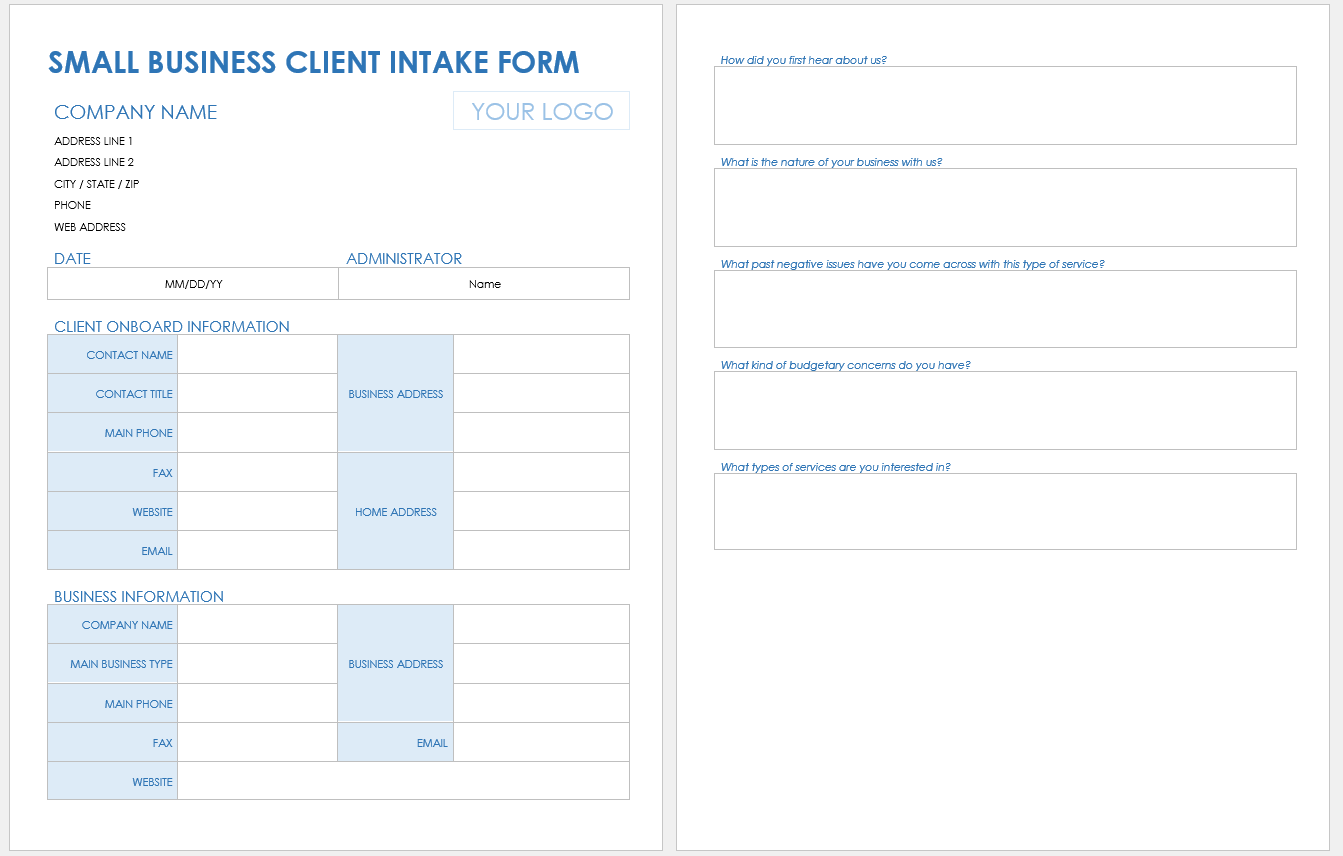Click the MAIN BUSINESS TYPE entry cell
1343x856 pixels.
(x=257, y=664)
